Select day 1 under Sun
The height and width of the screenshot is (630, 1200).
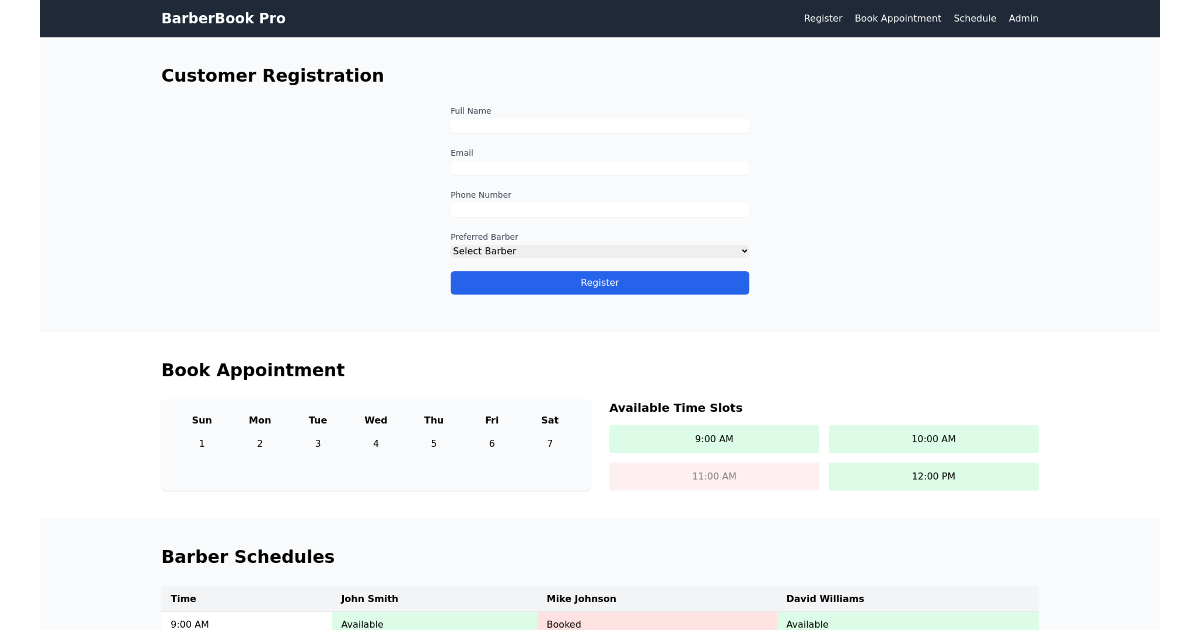pyautogui.click(x=202, y=443)
